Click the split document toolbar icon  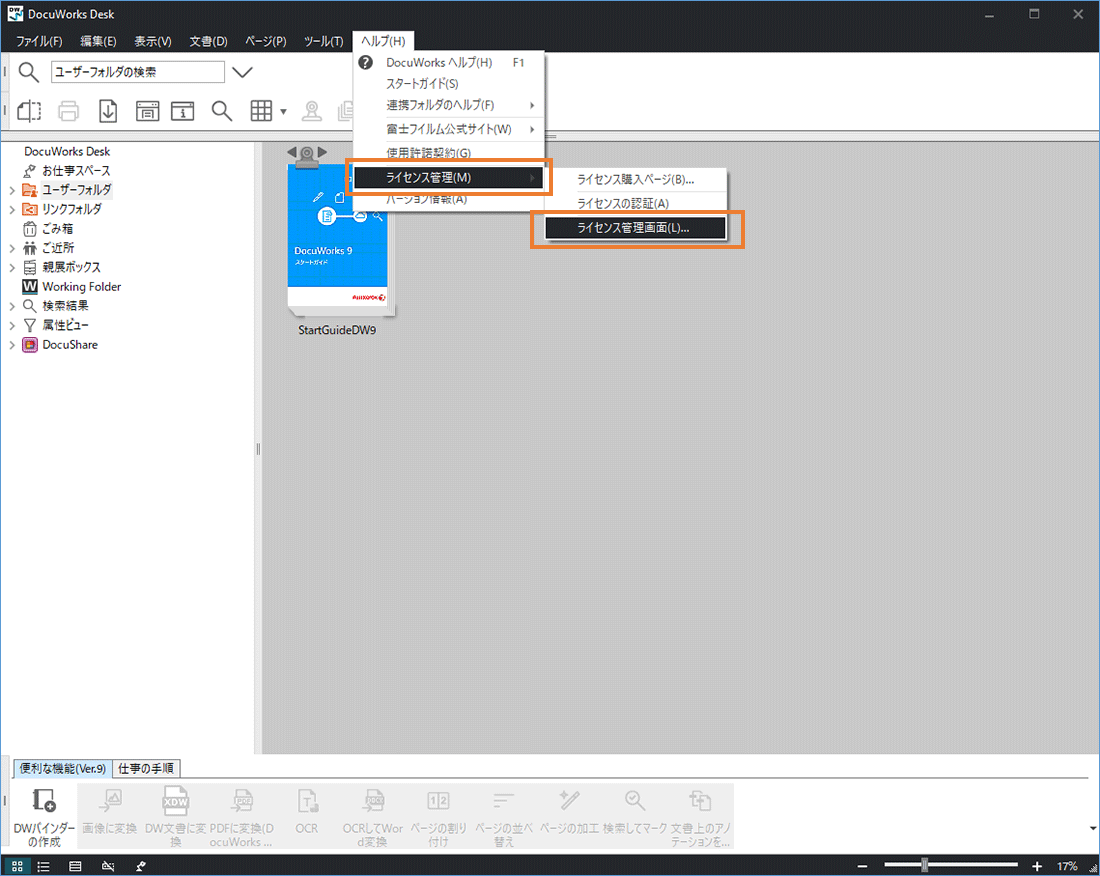click(29, 111)
